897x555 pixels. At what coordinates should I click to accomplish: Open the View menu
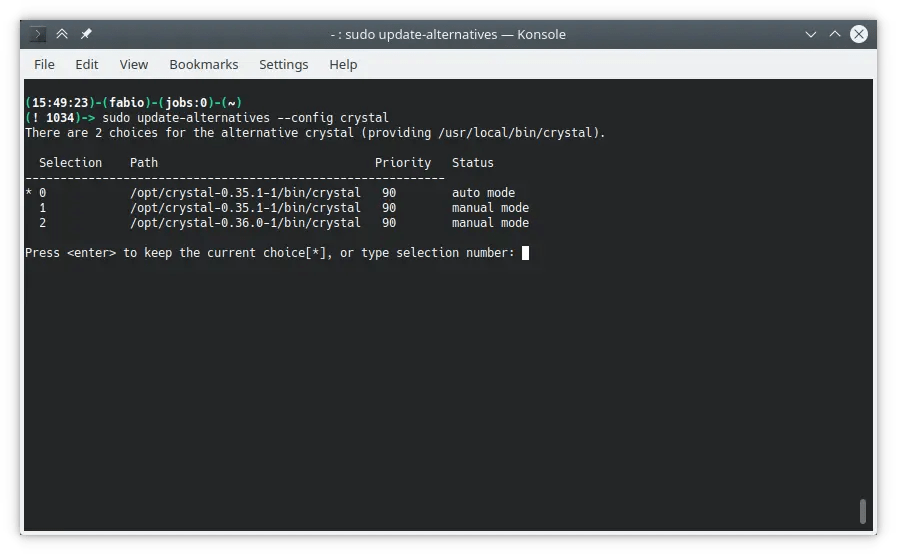click(x=134, y=65)
